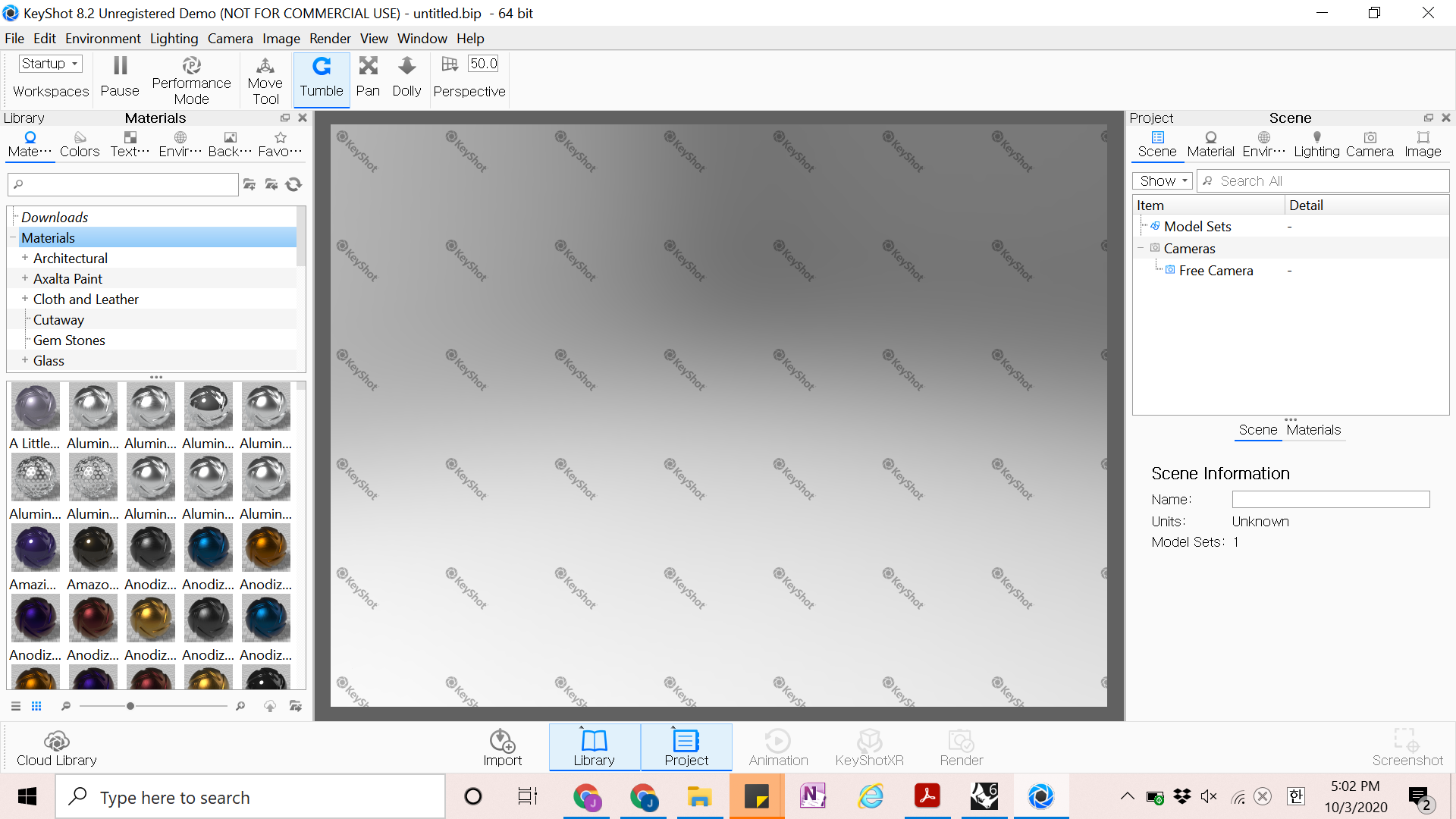Open the Render menu
Image resolution: width=1456 pixels, height=819 pixels.
tap(330, 39)
